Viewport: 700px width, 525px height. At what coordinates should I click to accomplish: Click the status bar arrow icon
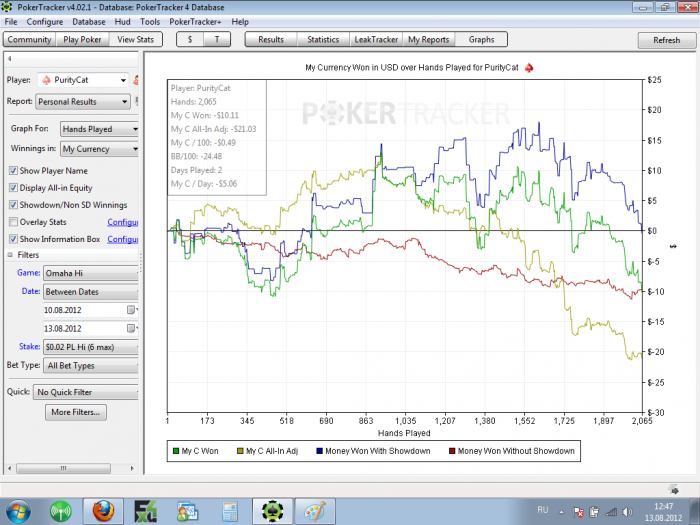675,490
